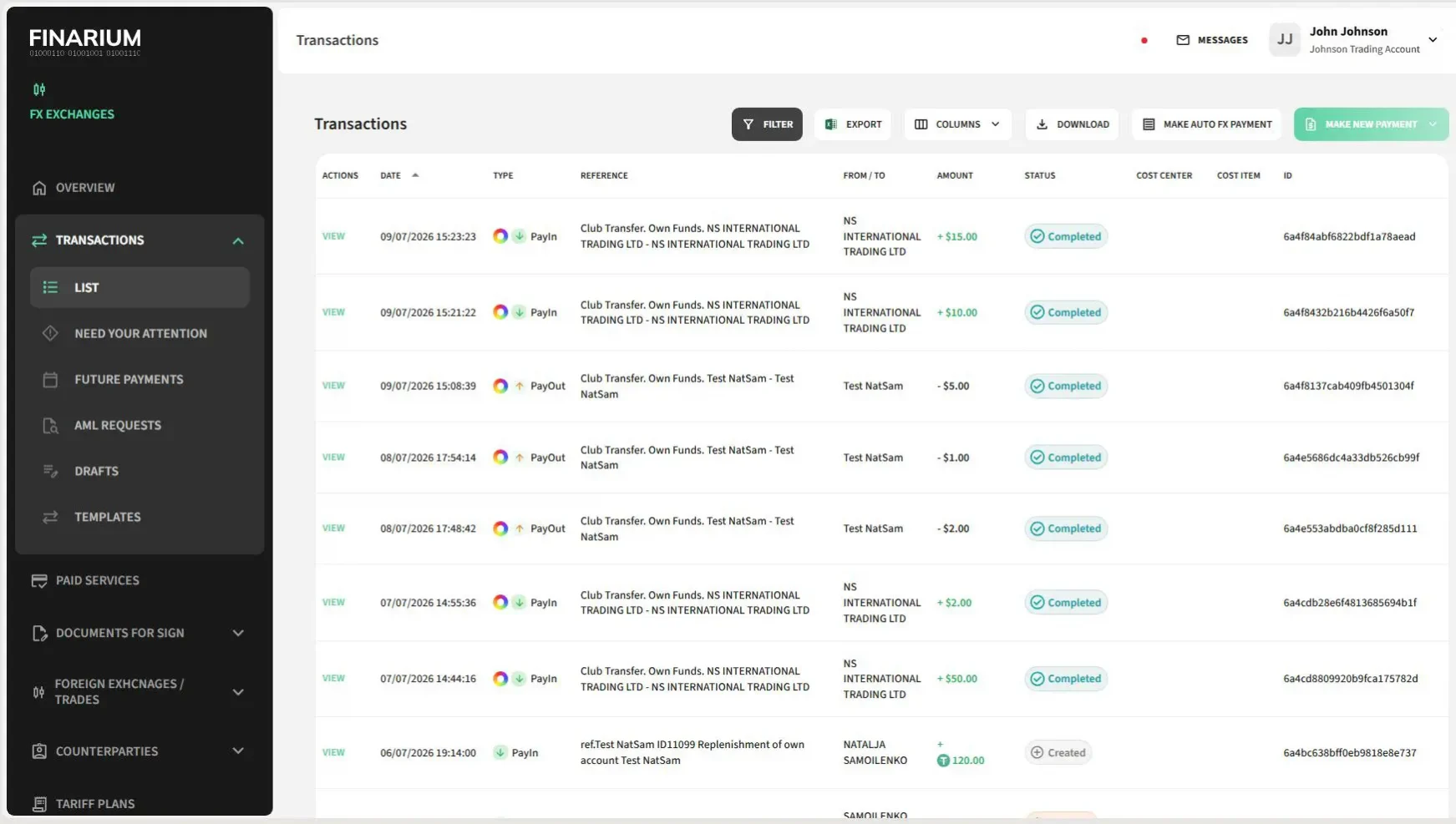
Task: Click the colored ring icon in 09/07/2026 15:23:23 row
Action: [500, 236]
